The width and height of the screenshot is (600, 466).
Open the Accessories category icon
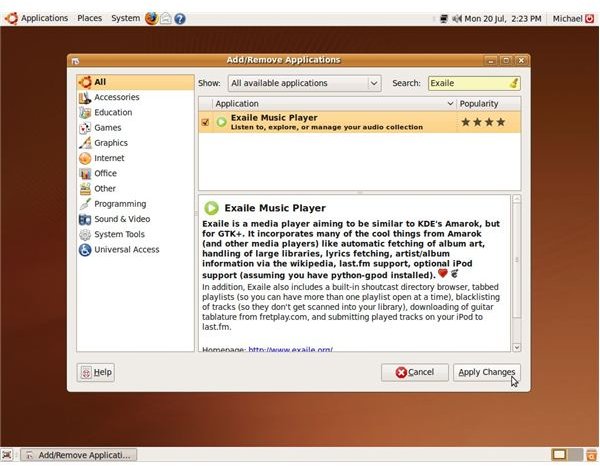(85, 98)
